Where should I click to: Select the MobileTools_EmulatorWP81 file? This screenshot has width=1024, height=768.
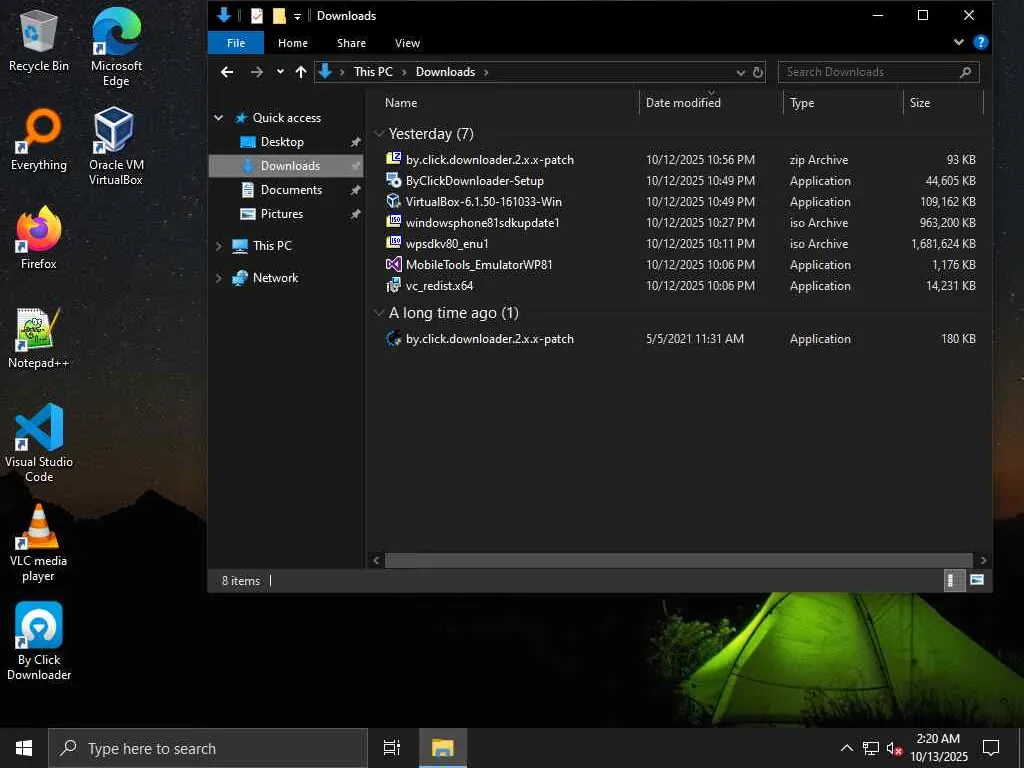679,264
